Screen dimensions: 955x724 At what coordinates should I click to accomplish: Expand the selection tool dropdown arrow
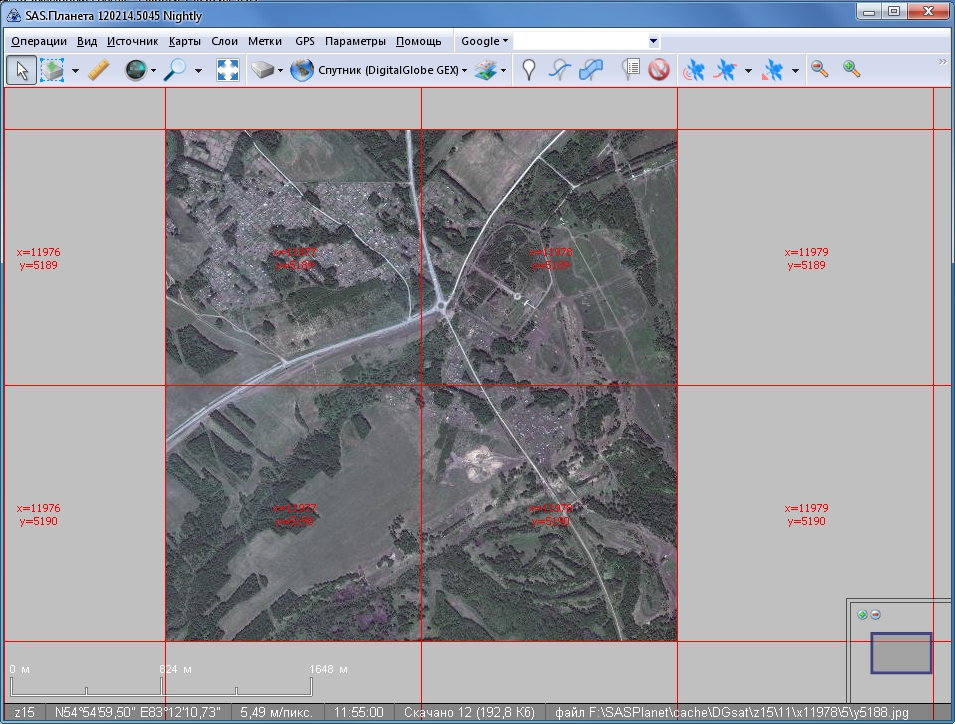click(75, 71)
